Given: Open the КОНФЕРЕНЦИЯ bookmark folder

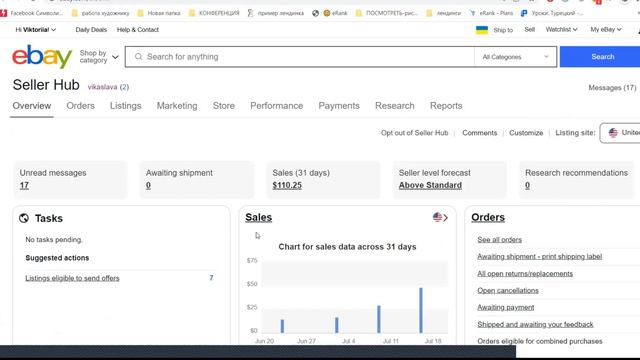Looking at the screenshot, I should (x=214, y=13).
